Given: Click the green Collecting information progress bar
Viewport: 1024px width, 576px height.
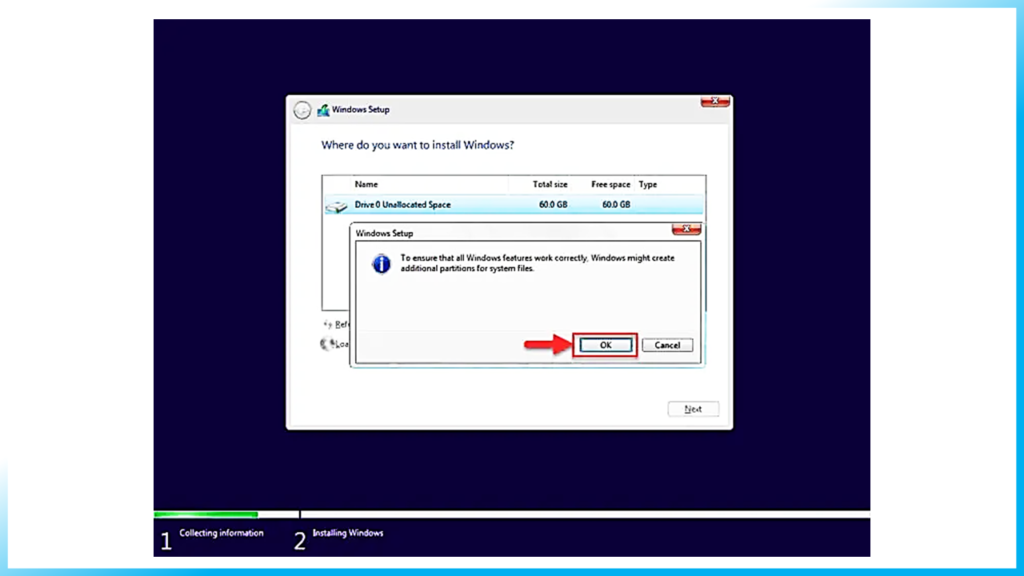Looking at the screenshot, I should [x=205, y=513].
